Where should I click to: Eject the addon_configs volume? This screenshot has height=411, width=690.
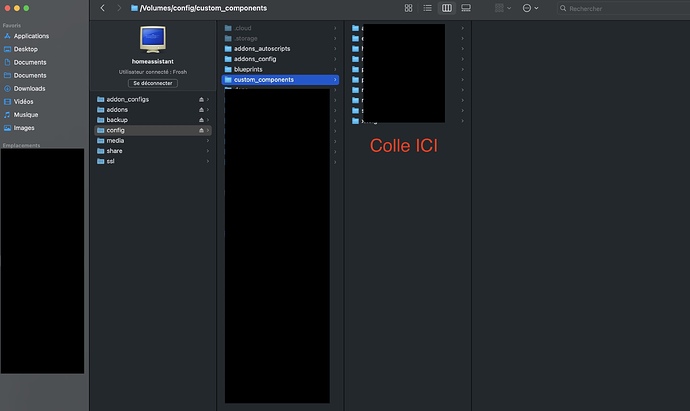point(201,99)
